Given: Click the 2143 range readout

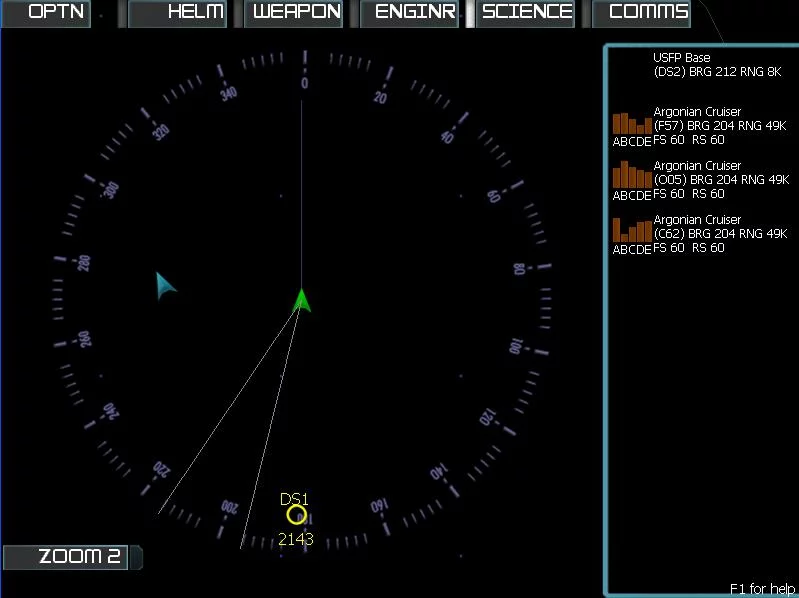Looking at the screenshot, I should click(x=296, y=539).
